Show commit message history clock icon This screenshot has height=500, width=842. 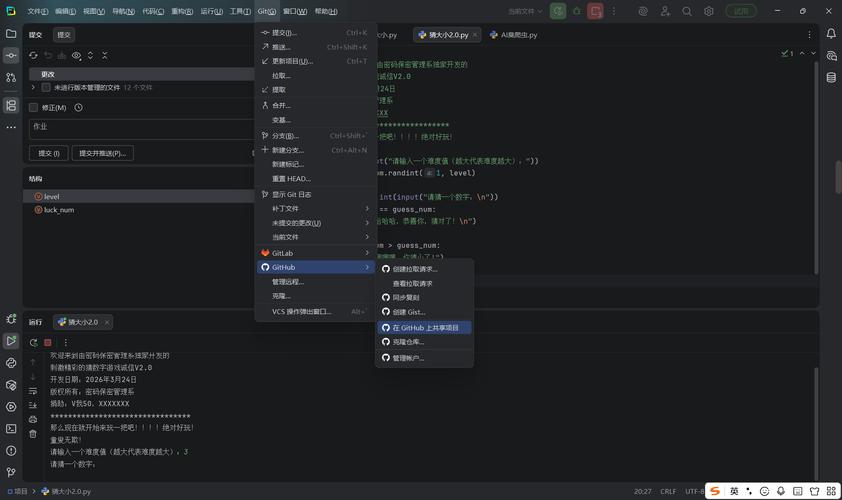(x=78, y=107)
